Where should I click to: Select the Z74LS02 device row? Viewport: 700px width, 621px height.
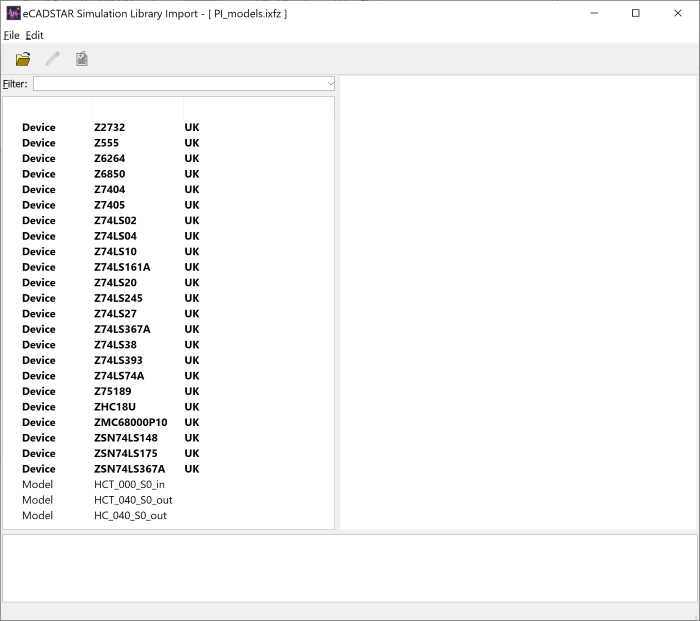point(169,221)
